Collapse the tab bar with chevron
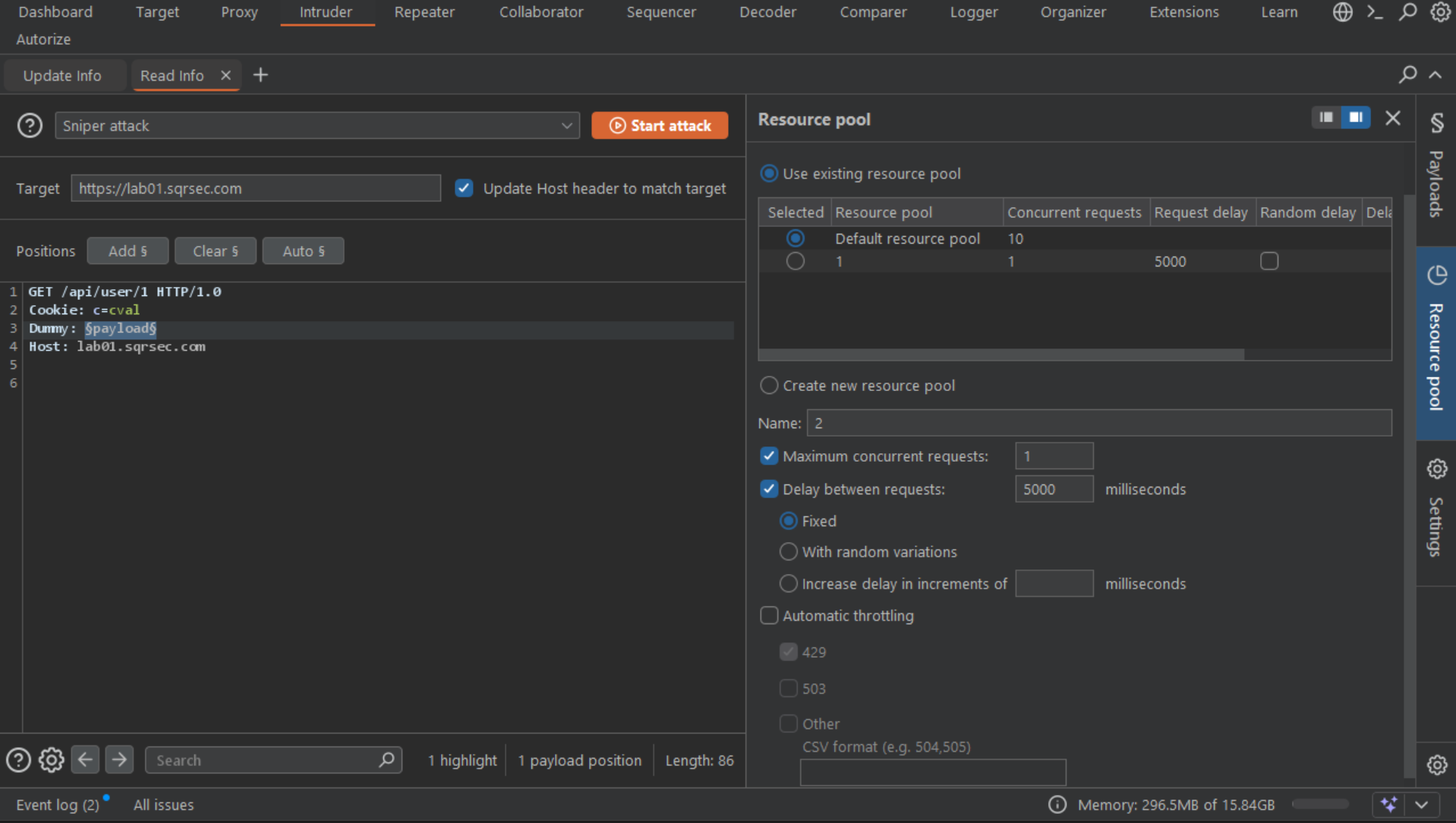This screenshot has width=1456, height=823. point(1435,74)
